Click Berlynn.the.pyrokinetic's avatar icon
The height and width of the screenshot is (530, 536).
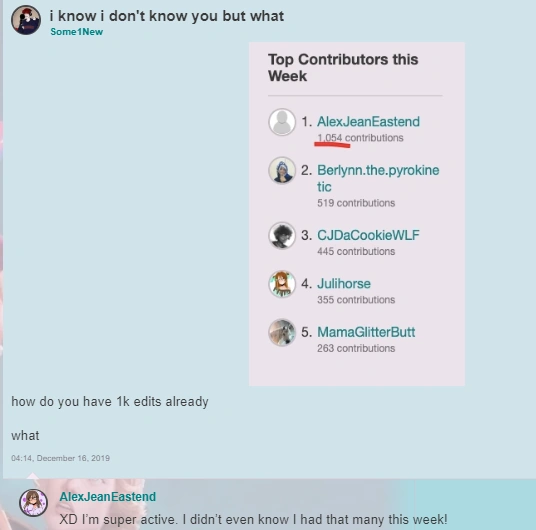[x=282, y=170]
